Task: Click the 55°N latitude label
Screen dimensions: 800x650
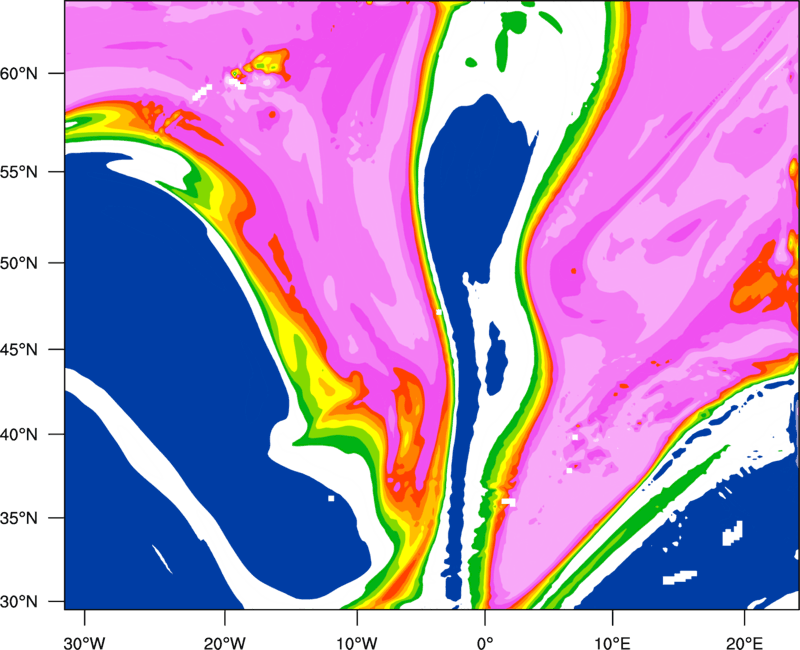Action: point(19,172)
